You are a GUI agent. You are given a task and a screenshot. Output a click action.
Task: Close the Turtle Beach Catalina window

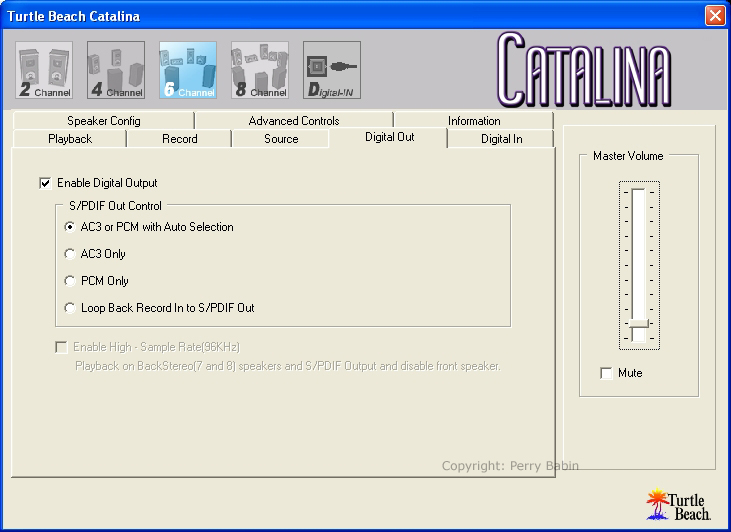715,15
